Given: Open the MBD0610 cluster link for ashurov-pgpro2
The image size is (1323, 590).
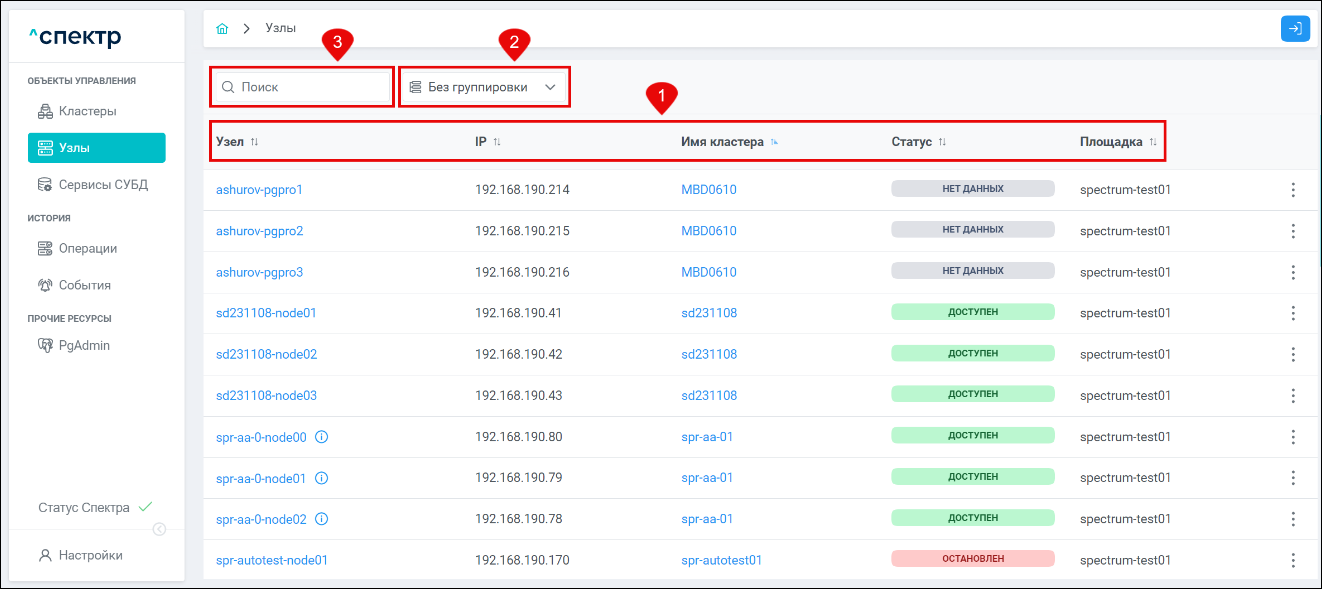Looking at the screenshot, I should (x=708, y=231).
